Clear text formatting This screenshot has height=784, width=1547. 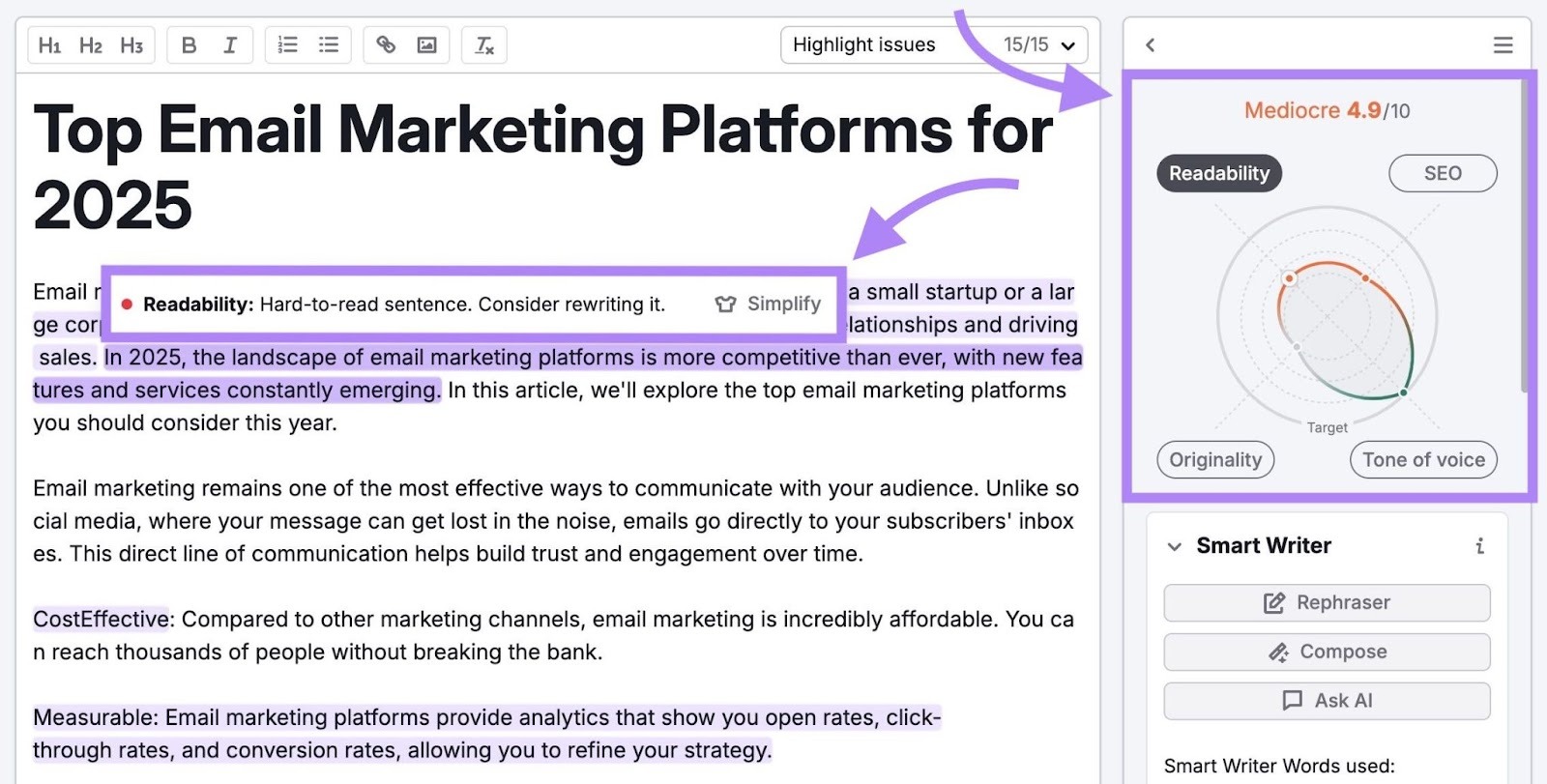[x=484, y=45]
